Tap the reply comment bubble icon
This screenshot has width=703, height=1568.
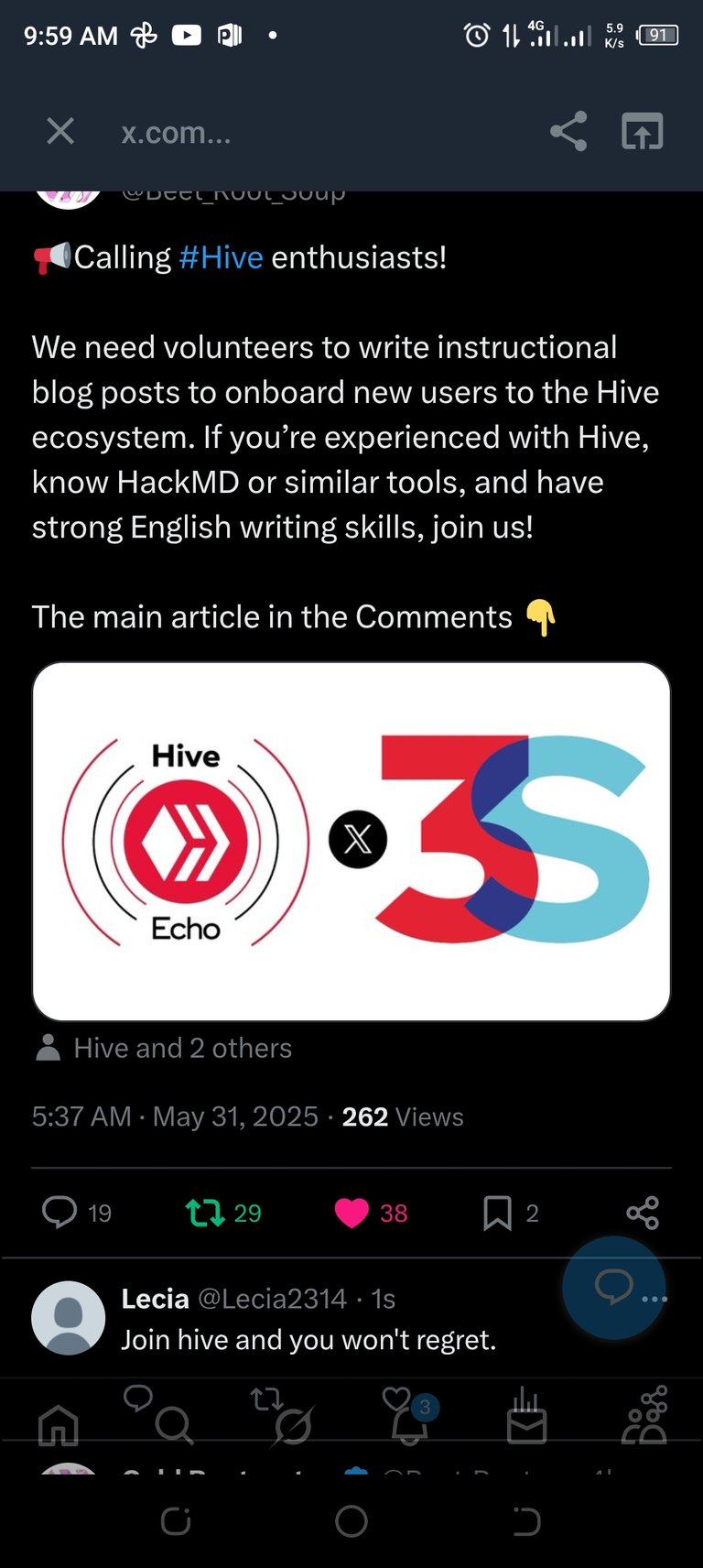(60, 1212)
